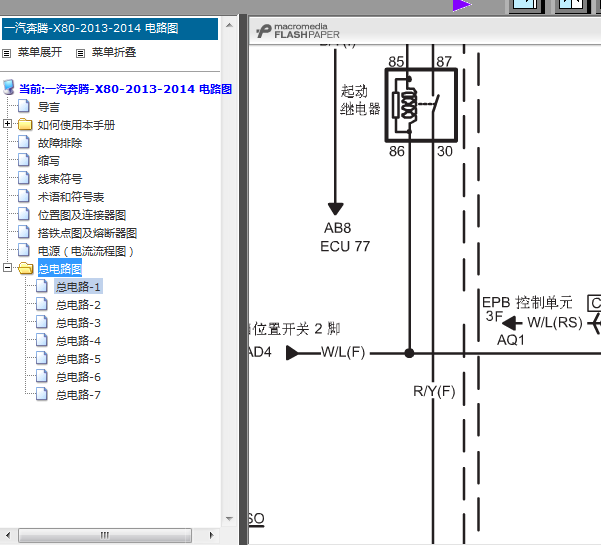Click the W/L(F) wire label
601x545 pixels.
(343, 352)
